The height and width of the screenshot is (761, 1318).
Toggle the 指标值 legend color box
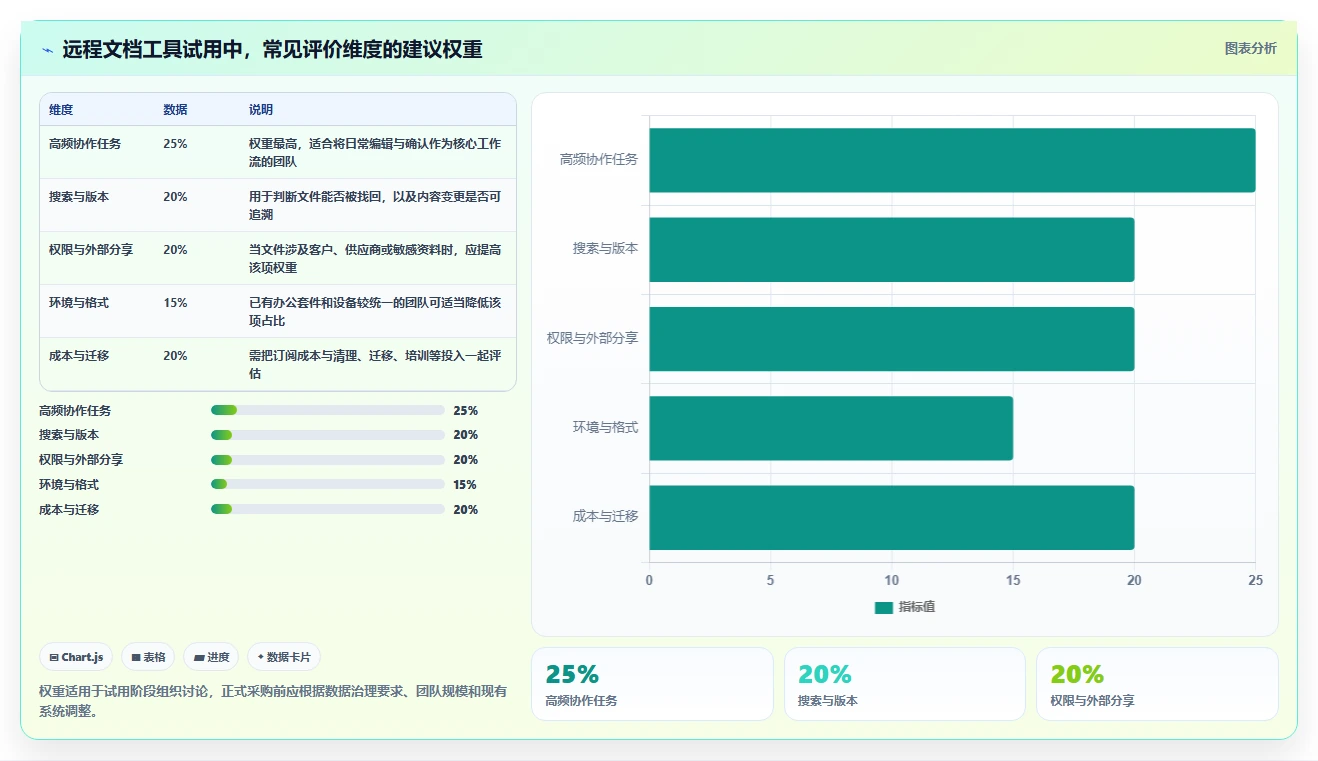click(x=883, y=607)
